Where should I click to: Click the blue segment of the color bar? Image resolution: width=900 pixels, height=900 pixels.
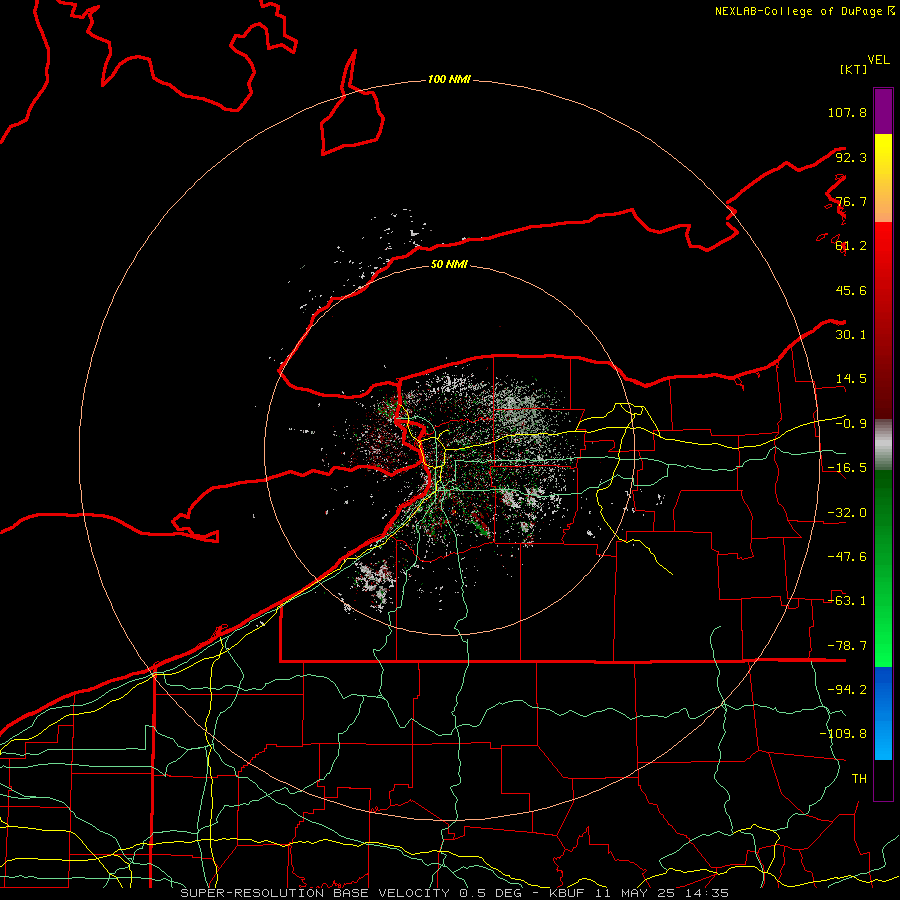point(883,713)
